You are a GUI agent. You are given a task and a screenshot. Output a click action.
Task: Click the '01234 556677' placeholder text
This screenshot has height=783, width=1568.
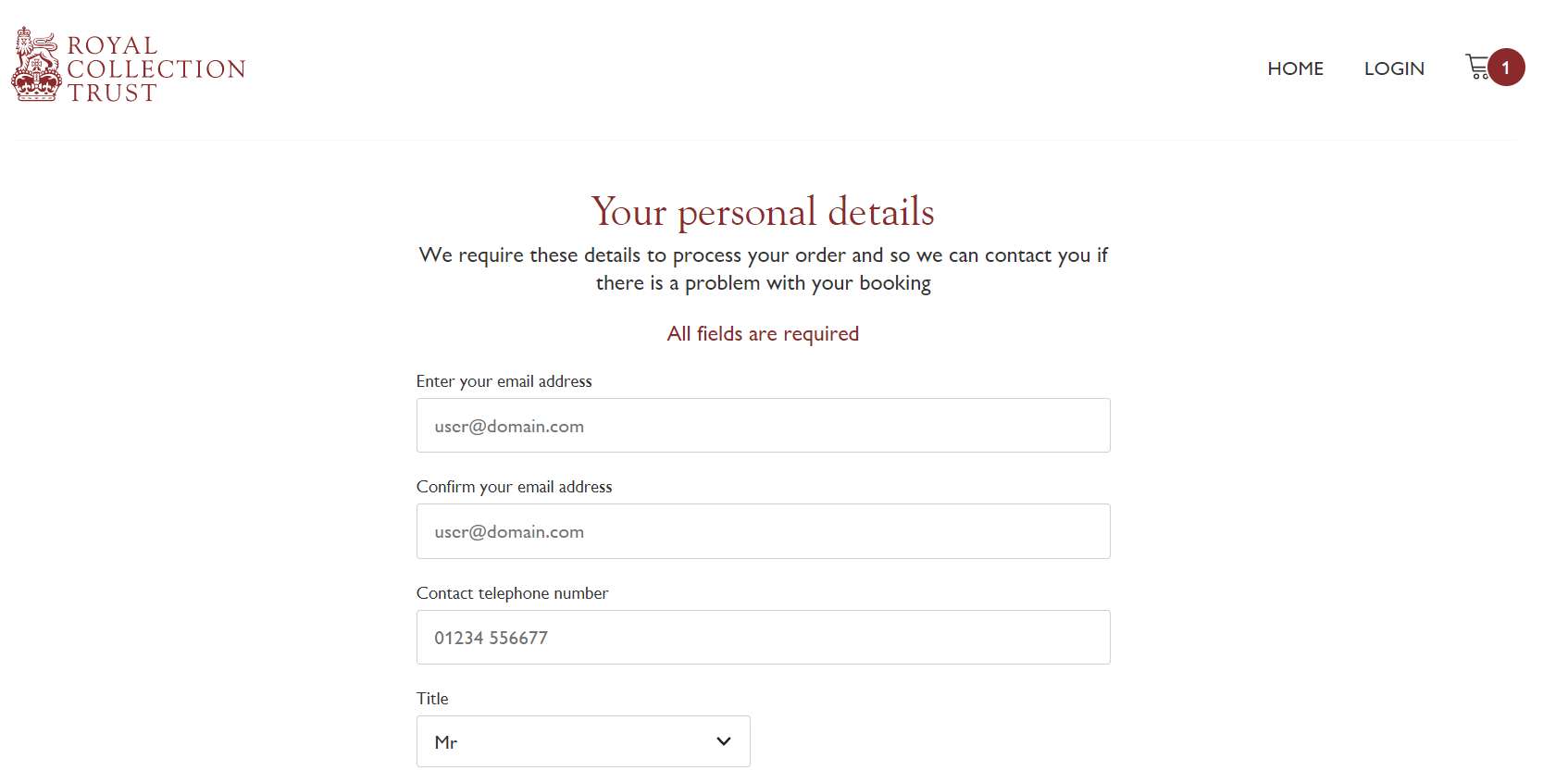point(491,638)
